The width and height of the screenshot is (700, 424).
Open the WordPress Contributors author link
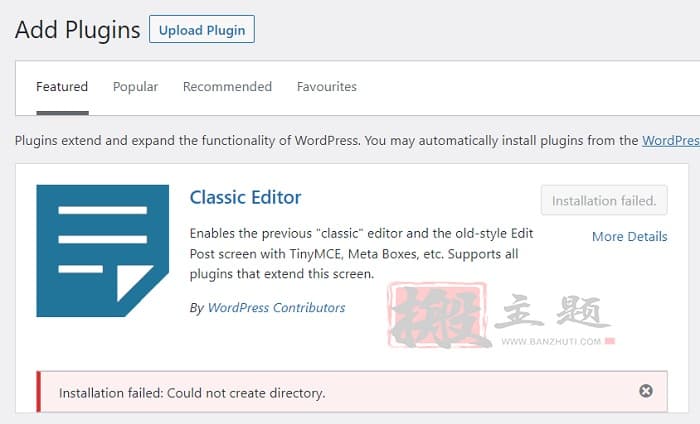point(276,308)
